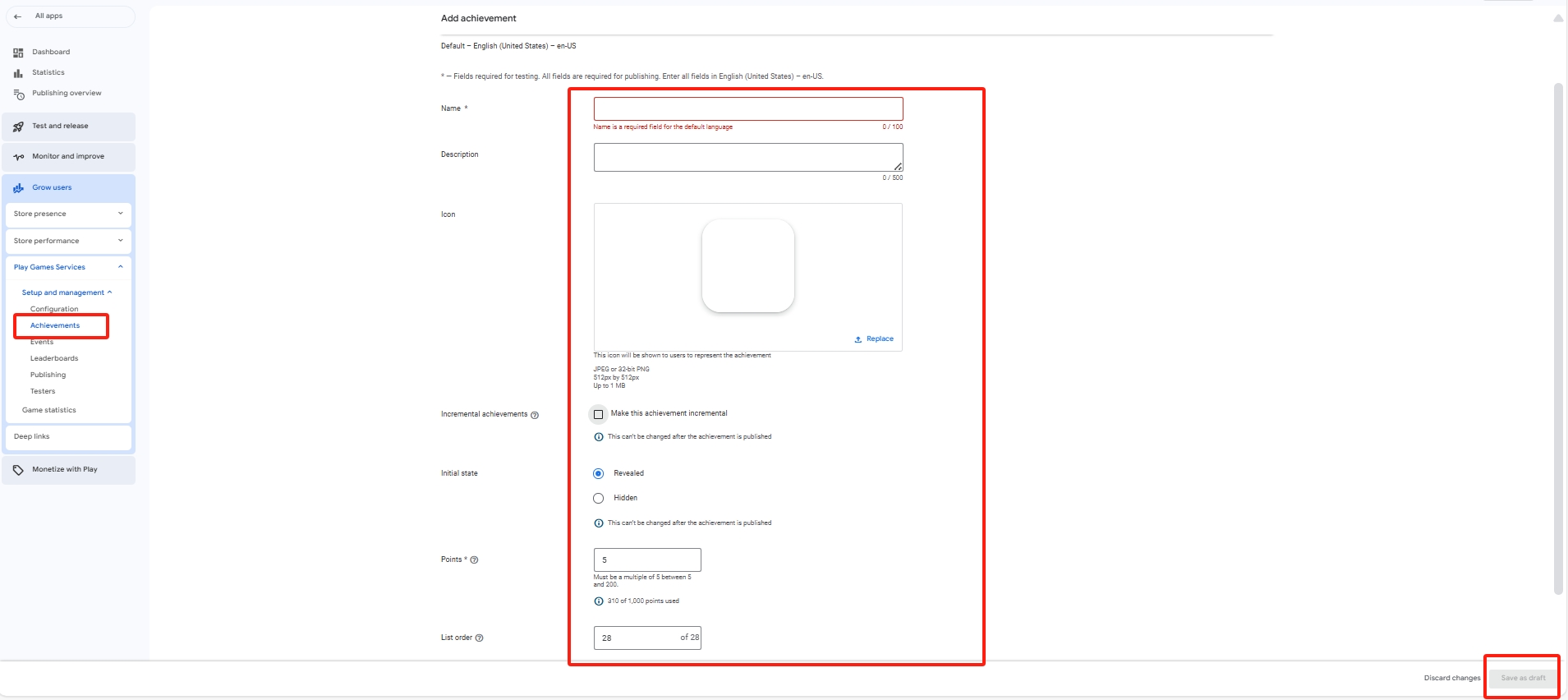Image resolution: width=1568 pixels, height=700 pixels.
Task: Click Discard changes
Action: click(1452, 679)
